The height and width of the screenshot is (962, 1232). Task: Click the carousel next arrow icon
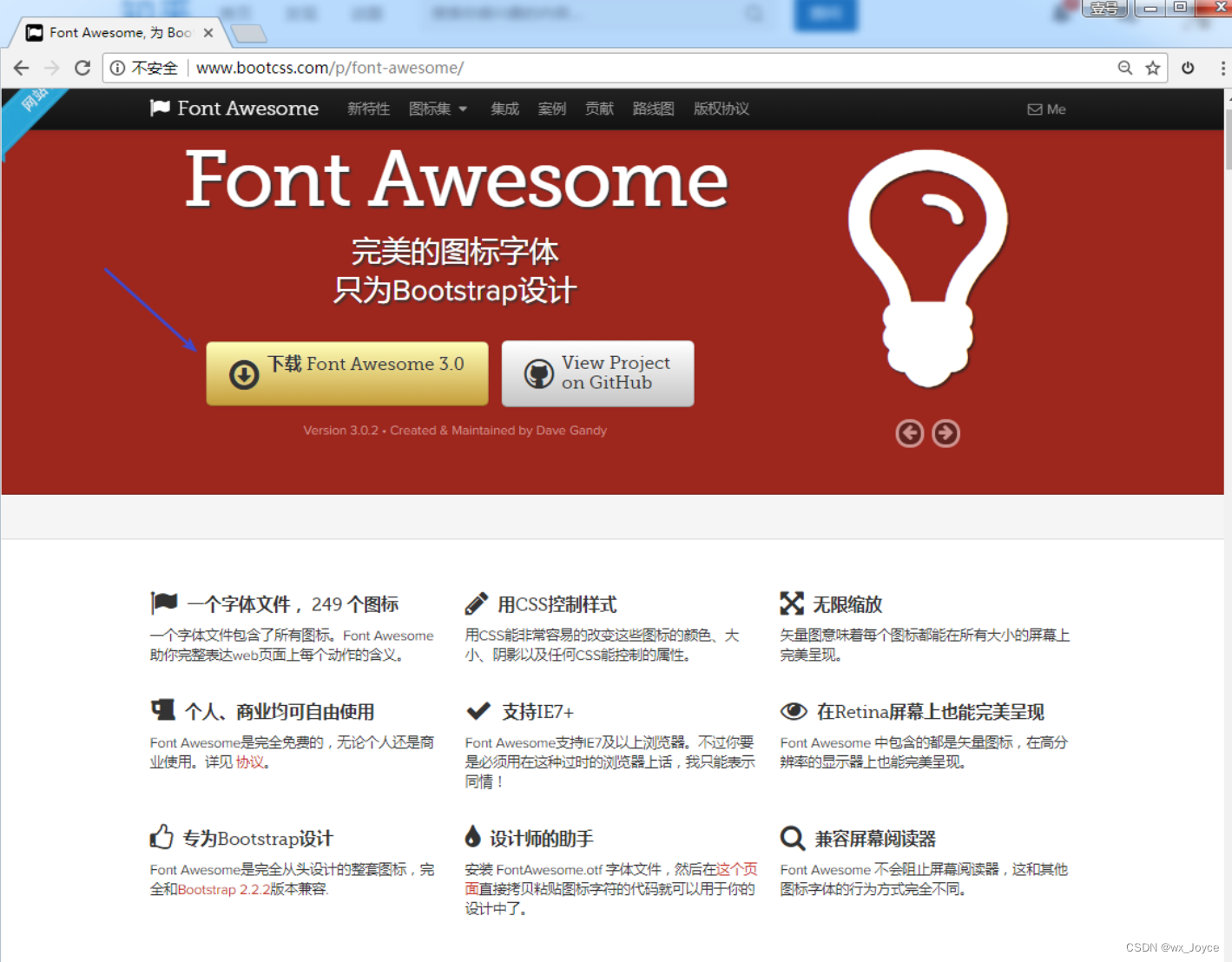pyautogui.click(x=946, y=433)
